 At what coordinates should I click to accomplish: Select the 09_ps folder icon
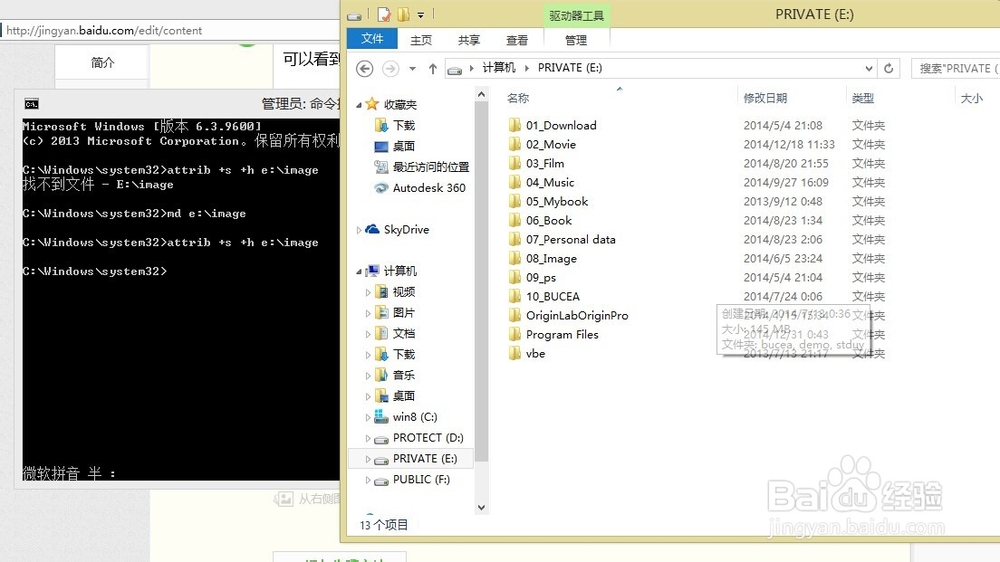(515, 277)
